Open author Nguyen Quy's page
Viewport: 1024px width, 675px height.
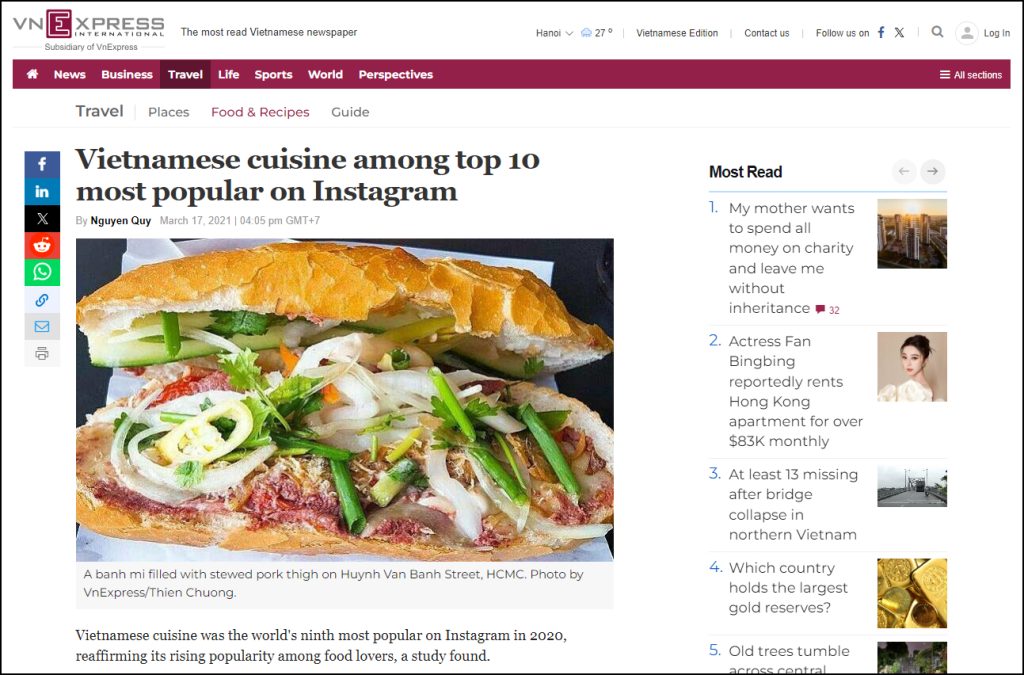coord(121,221)
